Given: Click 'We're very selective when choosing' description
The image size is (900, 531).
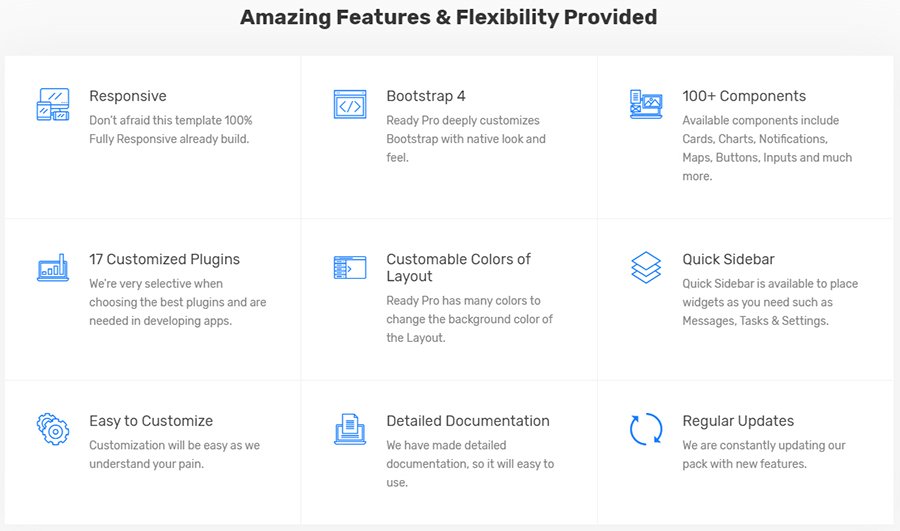Looking at the screenshot, I should tap(177, 302).
